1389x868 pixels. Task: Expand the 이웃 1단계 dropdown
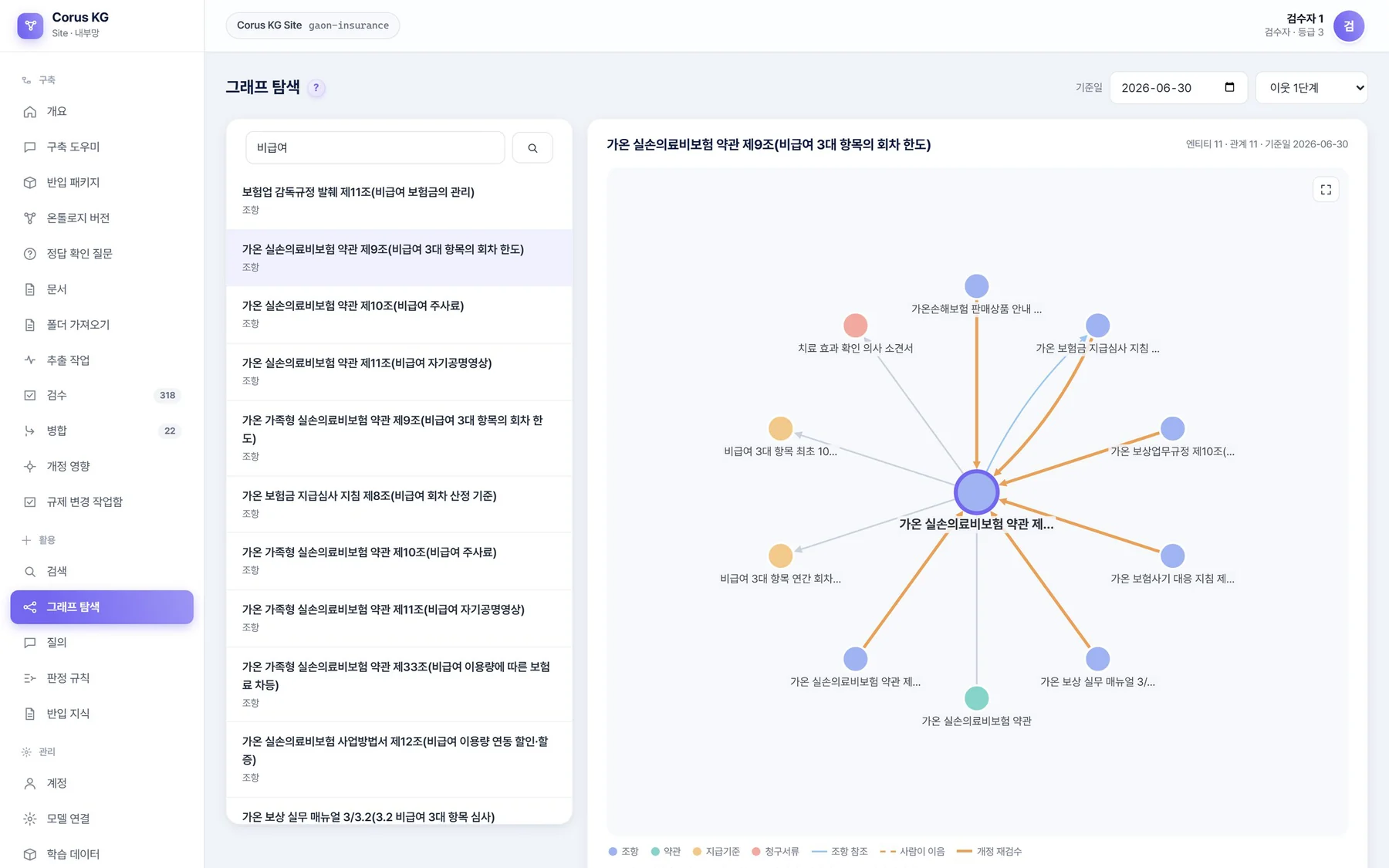[1312, 88]
